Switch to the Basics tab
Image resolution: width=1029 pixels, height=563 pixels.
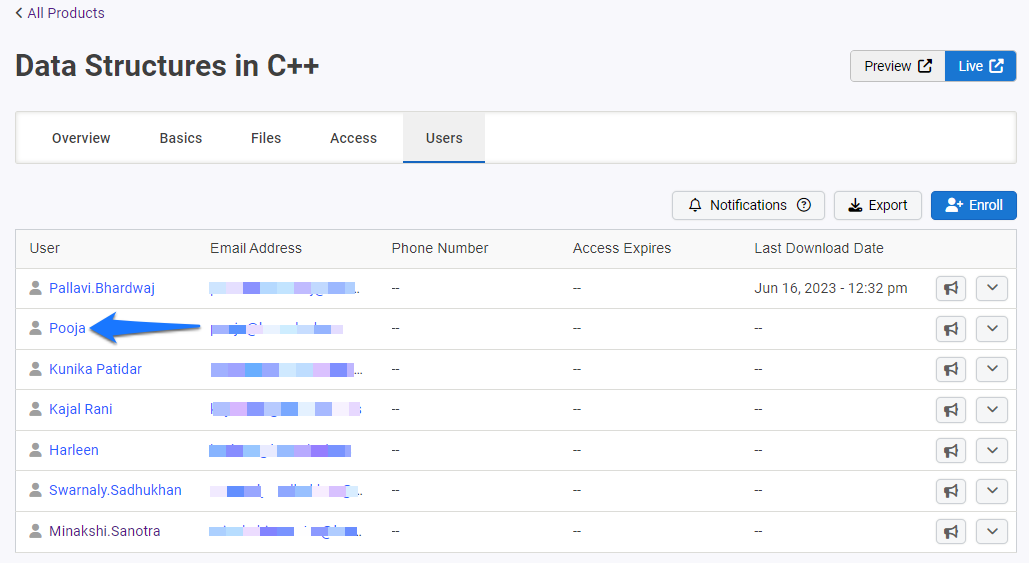[180, 138]
